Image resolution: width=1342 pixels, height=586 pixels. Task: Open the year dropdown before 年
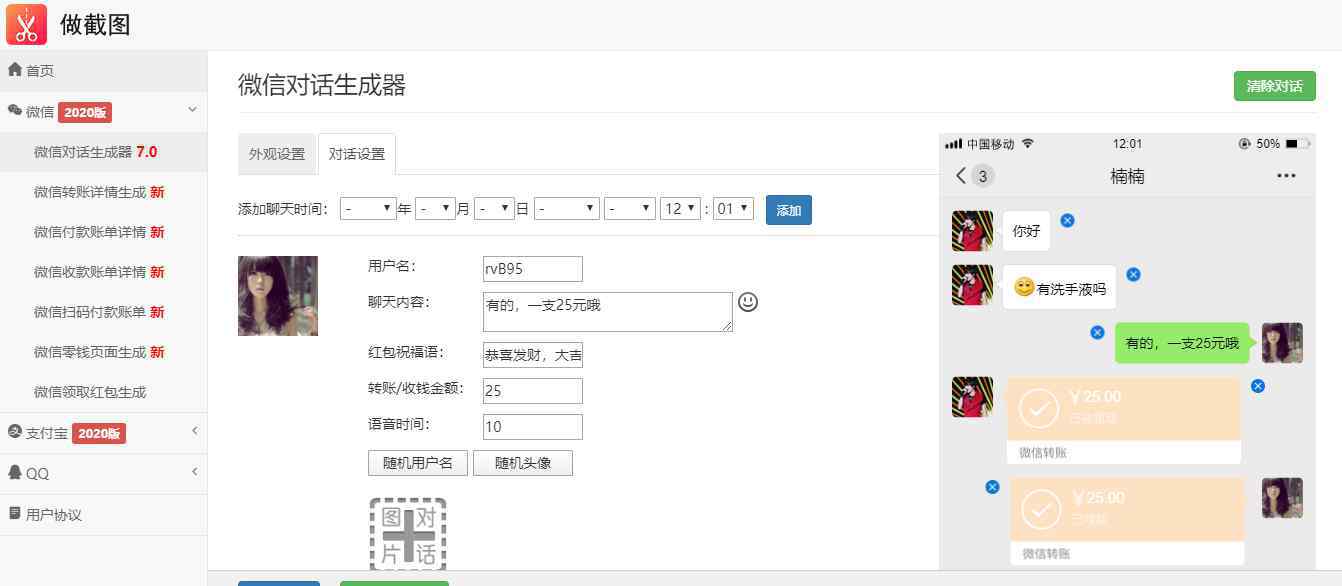point(368,209)
